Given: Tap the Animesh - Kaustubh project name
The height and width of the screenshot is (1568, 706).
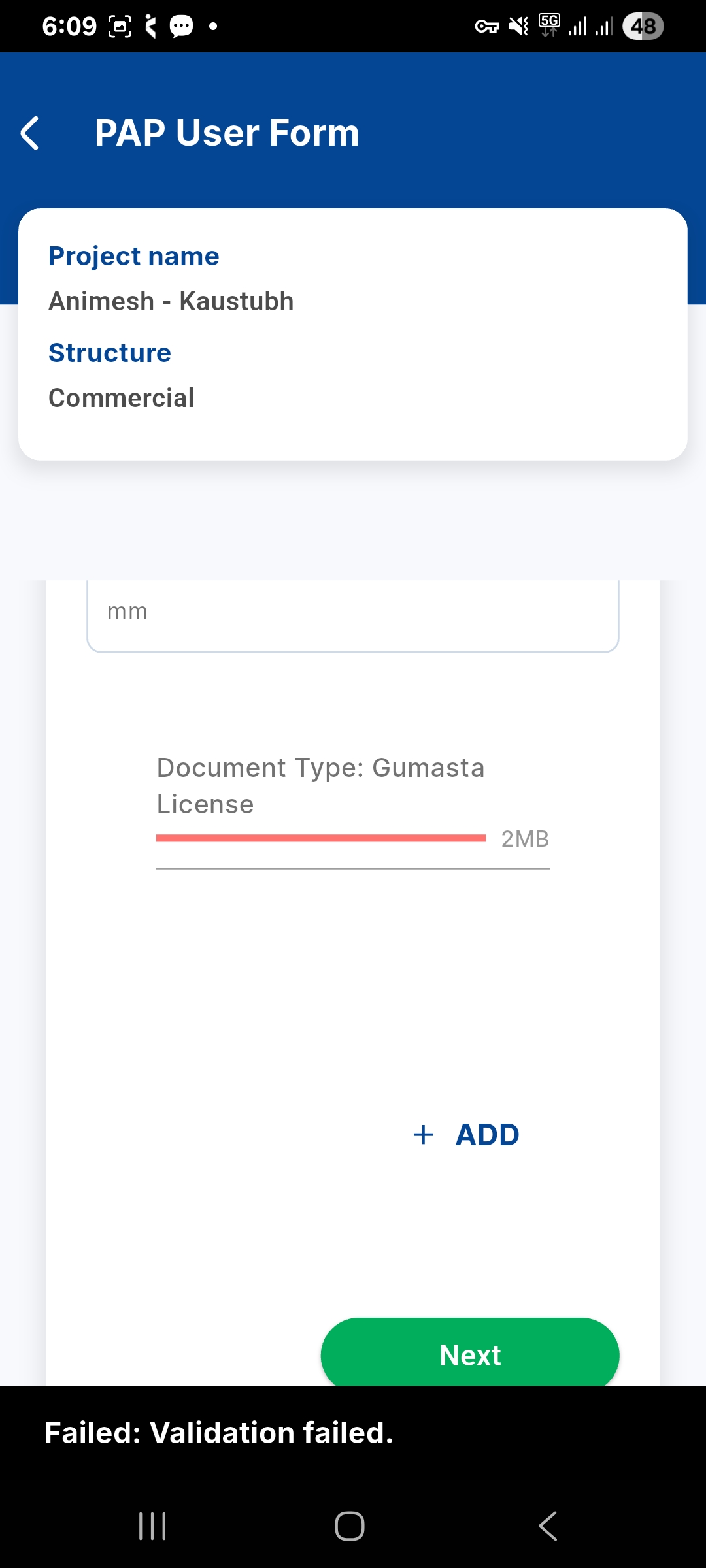Looking at the screenshot, I should (x=171, y=301).
